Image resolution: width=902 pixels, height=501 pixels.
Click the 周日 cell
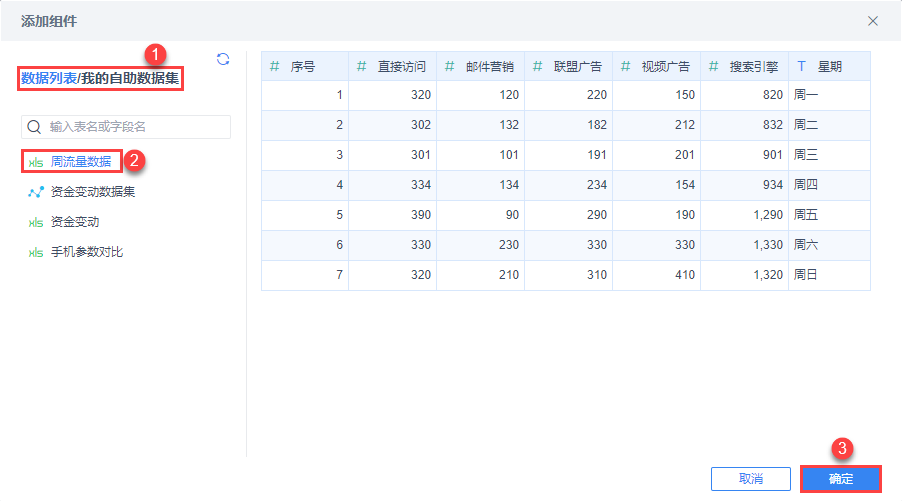[830, 274]
